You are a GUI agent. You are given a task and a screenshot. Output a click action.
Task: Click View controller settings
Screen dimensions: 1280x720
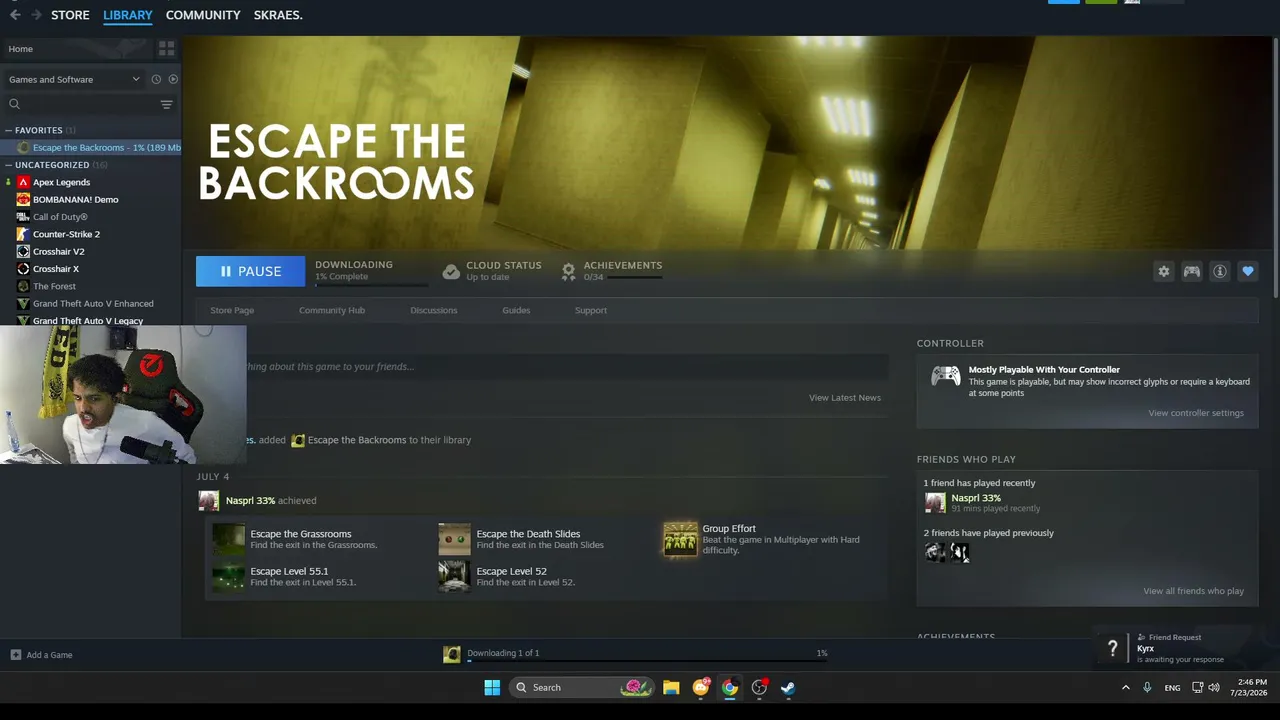(1196, 413)
